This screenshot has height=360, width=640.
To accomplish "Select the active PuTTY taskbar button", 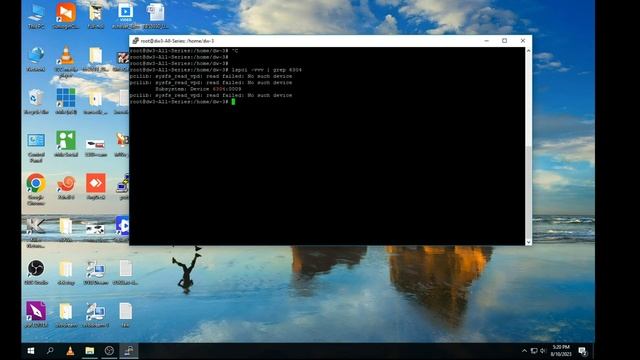I will click(x=129, y=351).
